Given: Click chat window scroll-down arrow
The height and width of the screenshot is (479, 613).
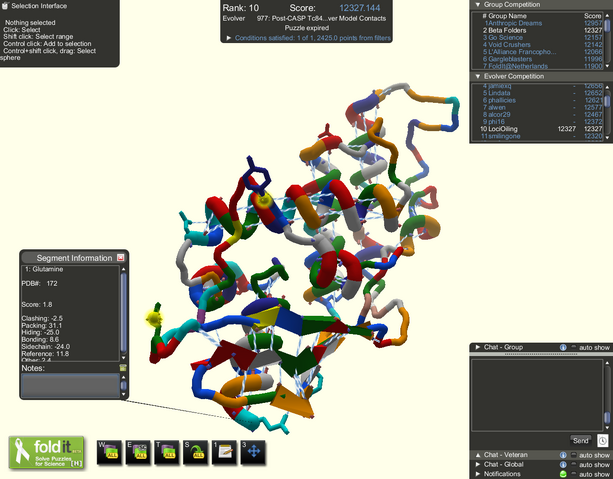Looking at the screenshot, I should 607,428.
